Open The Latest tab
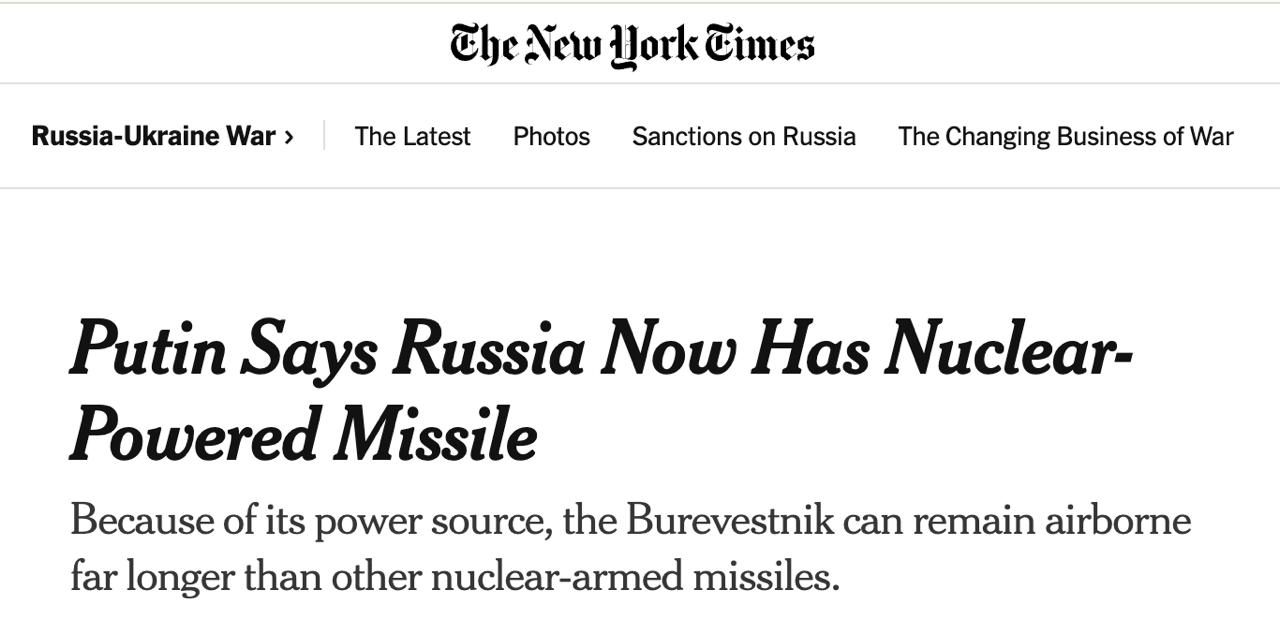Image resolution: width=1280 pixels, height=635 pixels. [412, 136]
